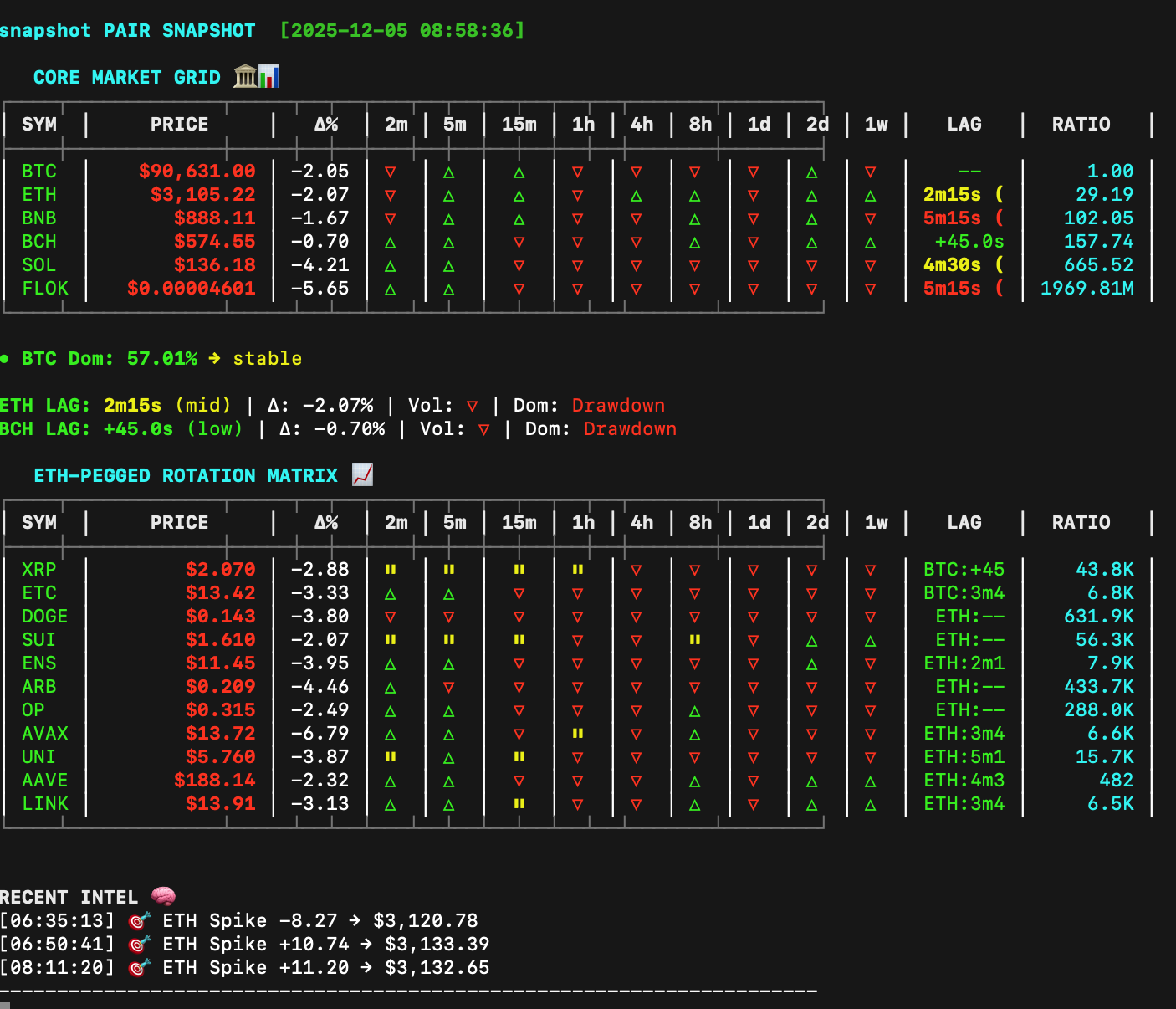
Task: Click the UNI 2m pause indicator
Action: pyautogui.click(x=391, y=756)
